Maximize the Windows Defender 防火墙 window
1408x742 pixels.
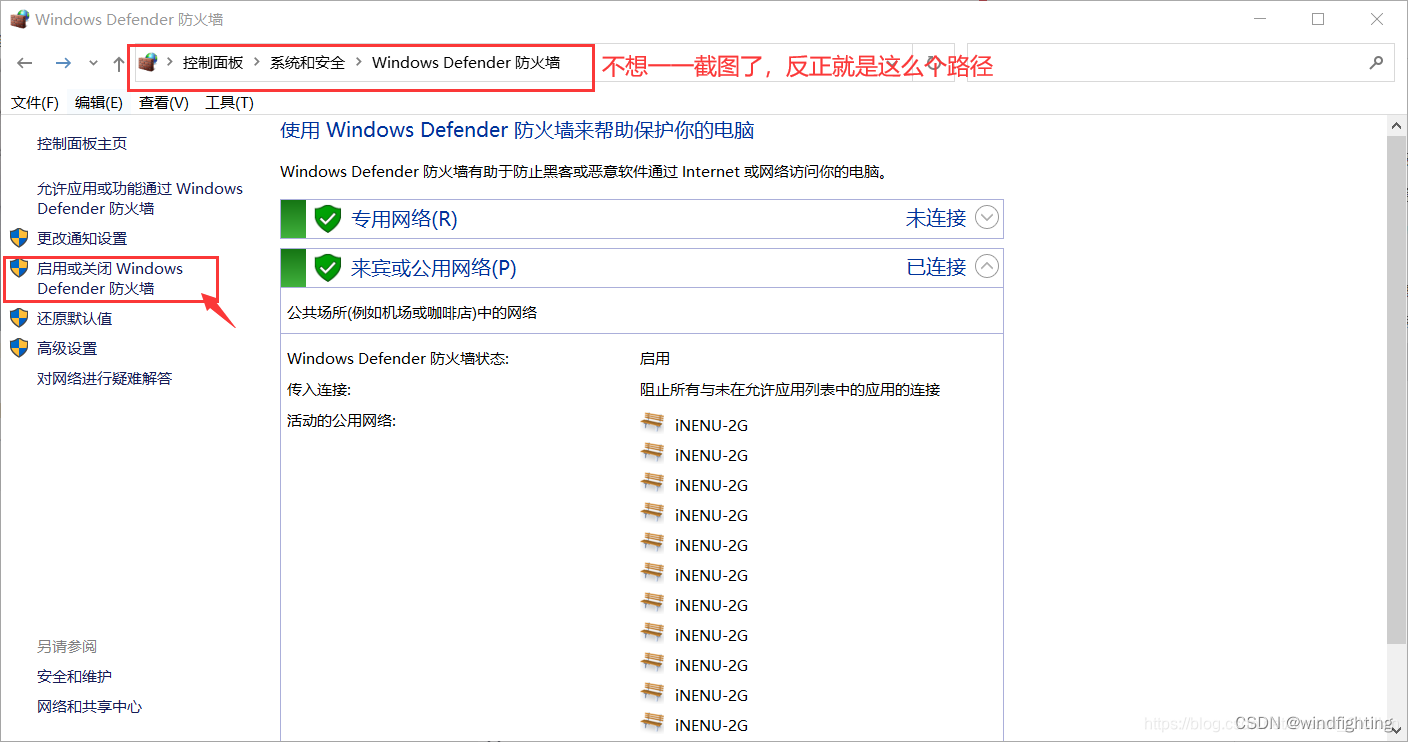(x=1318, y=18)
